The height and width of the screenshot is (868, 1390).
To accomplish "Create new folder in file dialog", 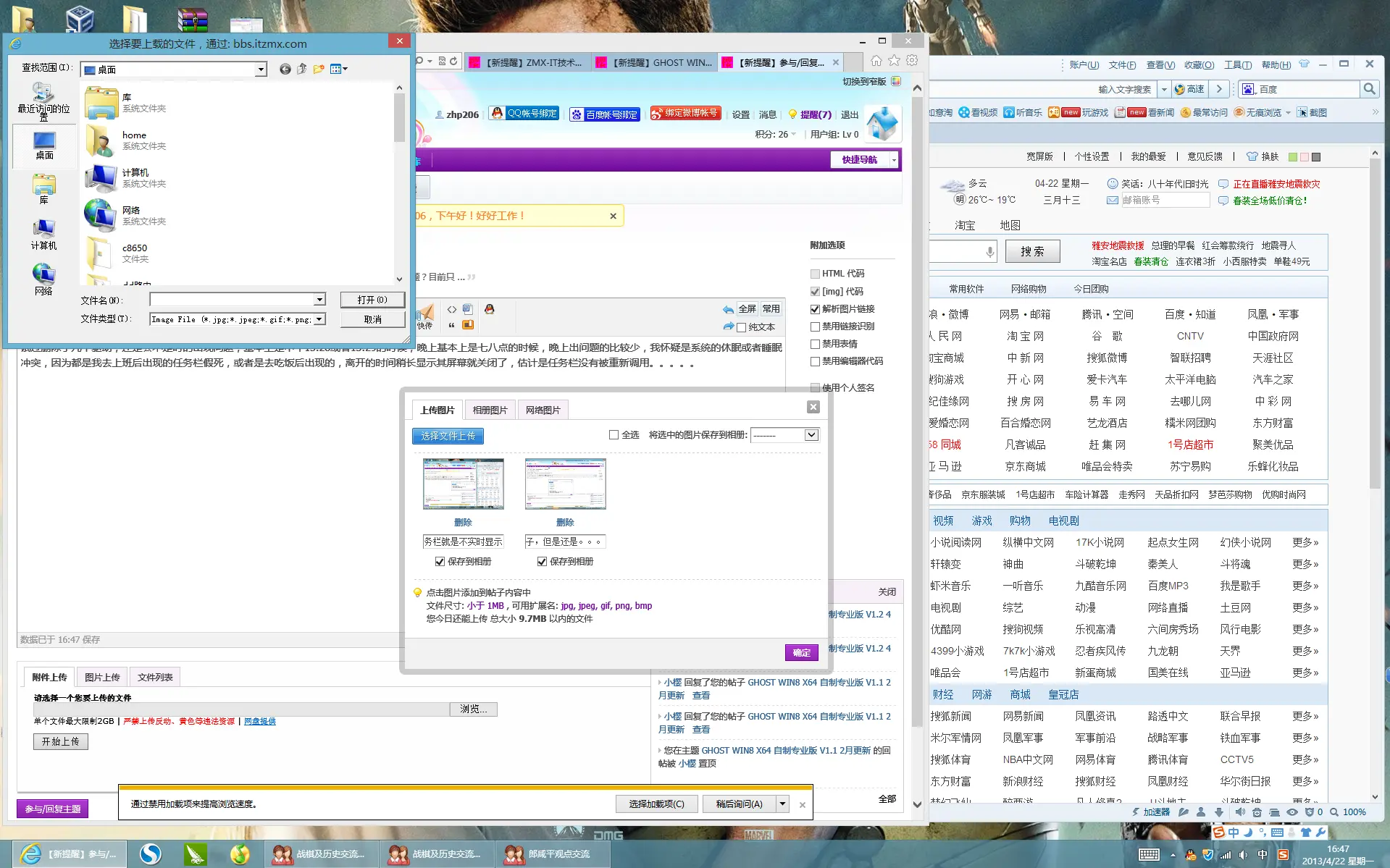I will pyautogui.click(x=319, y=69).
